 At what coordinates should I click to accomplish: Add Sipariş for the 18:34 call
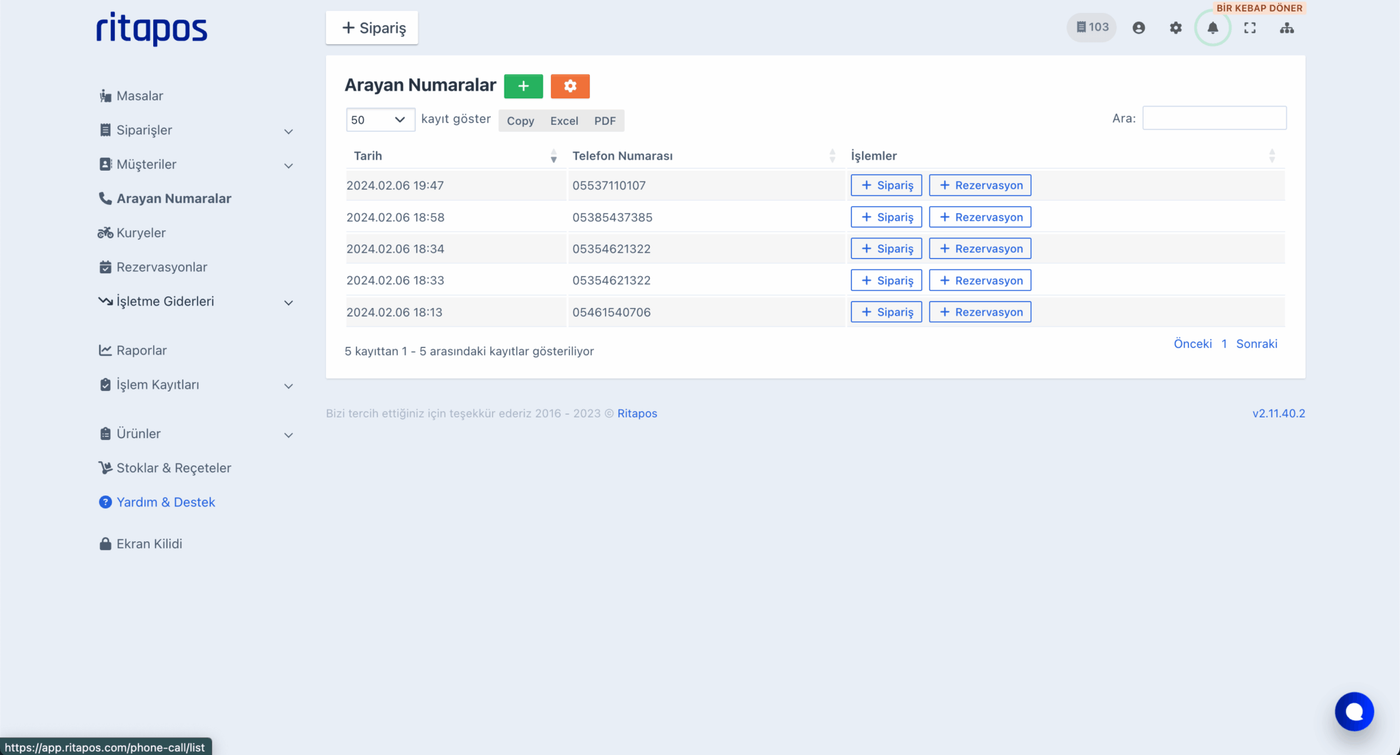click(886, 249)
